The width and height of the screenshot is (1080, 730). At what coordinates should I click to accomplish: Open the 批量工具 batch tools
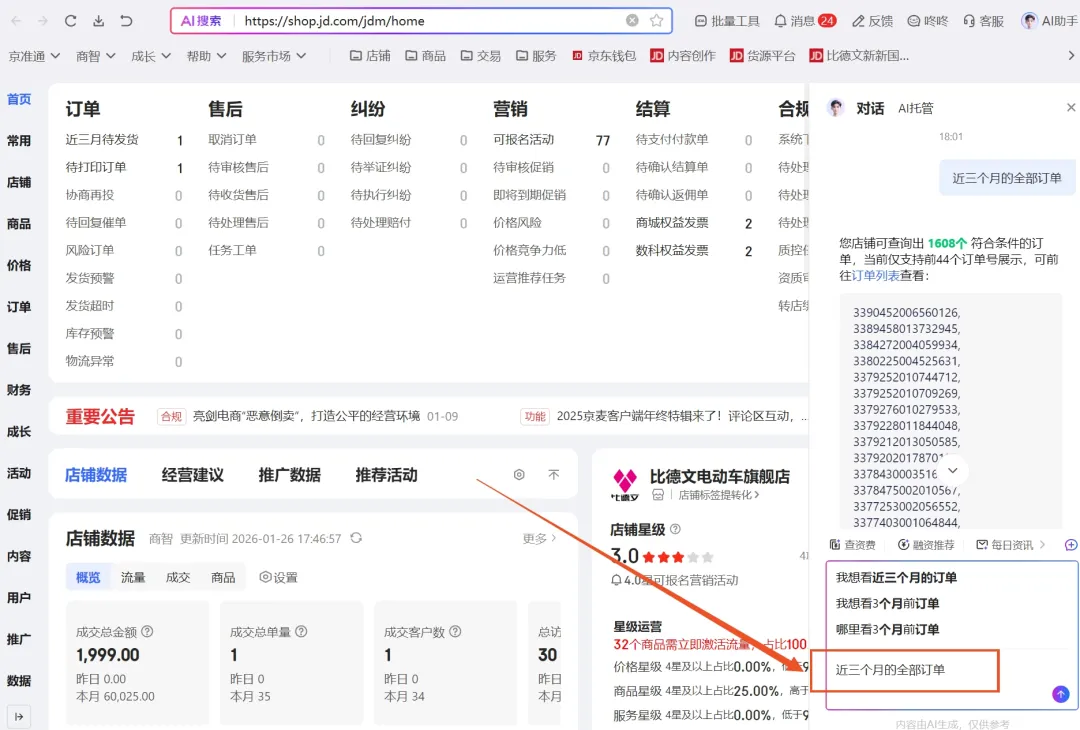(x=727, y=21)
